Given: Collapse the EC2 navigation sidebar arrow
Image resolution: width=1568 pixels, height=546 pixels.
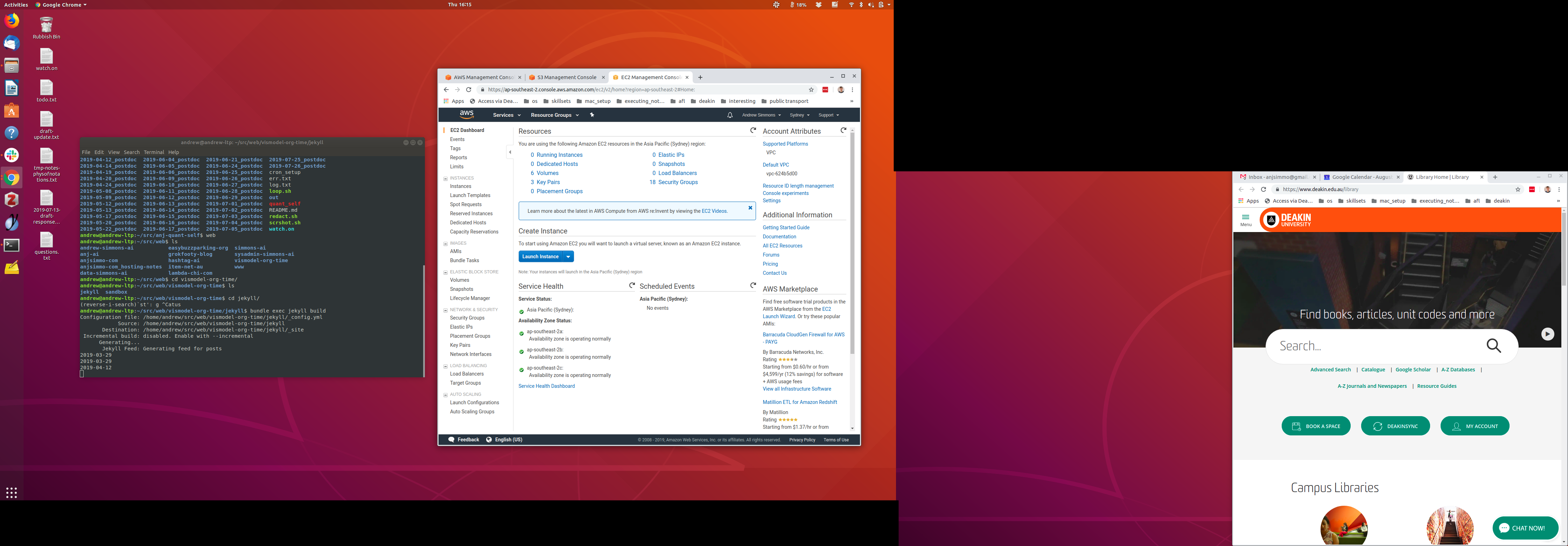Looking at the screenshot, I should click(x=510, y=152).
